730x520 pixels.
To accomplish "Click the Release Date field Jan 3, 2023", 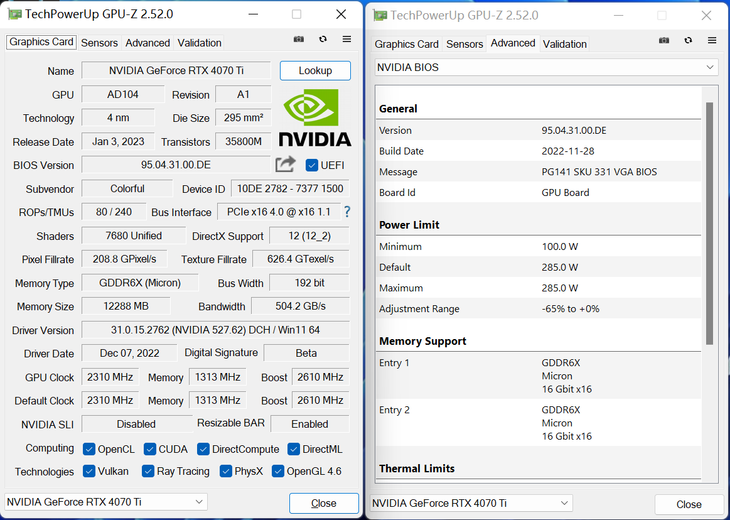I will [x=118, y=142].
